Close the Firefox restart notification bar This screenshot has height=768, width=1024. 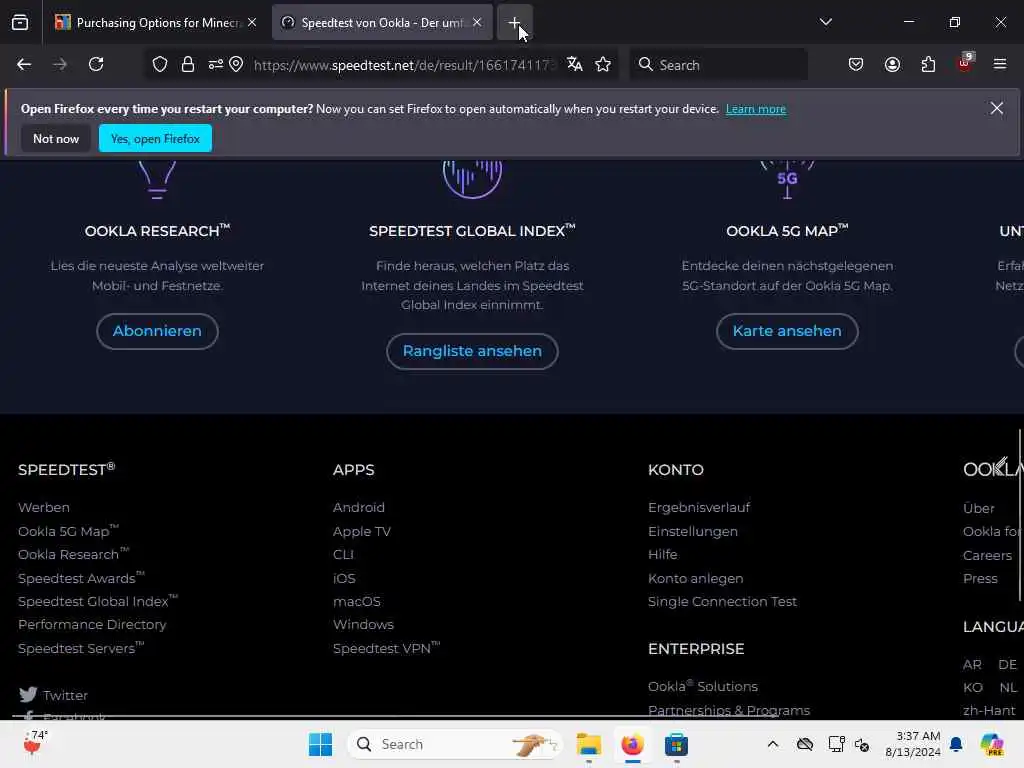[997, 108]
